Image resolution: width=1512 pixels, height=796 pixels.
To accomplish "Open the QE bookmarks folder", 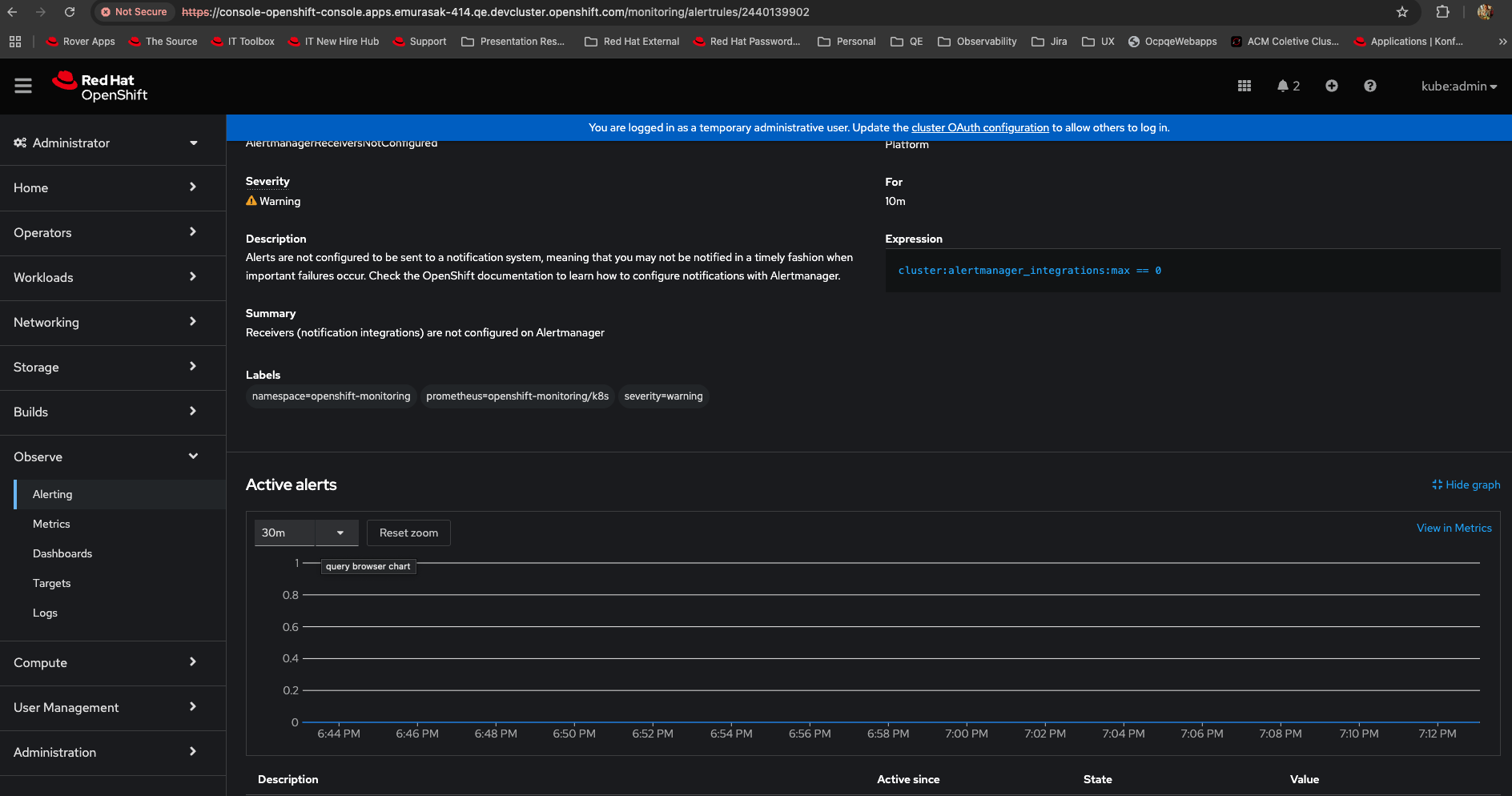I will pos(907,42).
